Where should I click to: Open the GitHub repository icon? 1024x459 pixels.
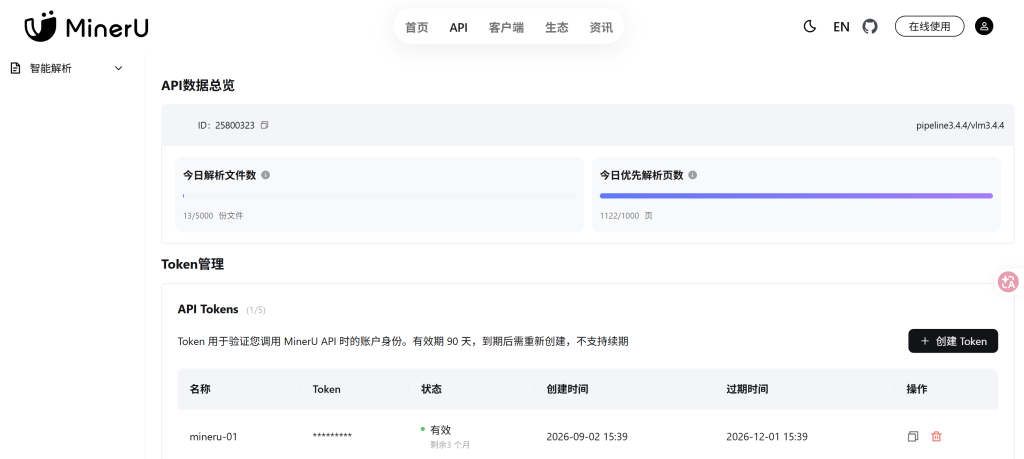(870, 27)
